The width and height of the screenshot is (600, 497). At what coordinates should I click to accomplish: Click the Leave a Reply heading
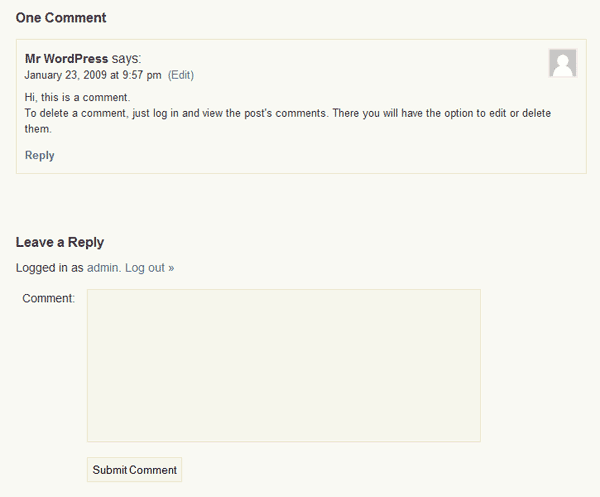pos(60,242)
